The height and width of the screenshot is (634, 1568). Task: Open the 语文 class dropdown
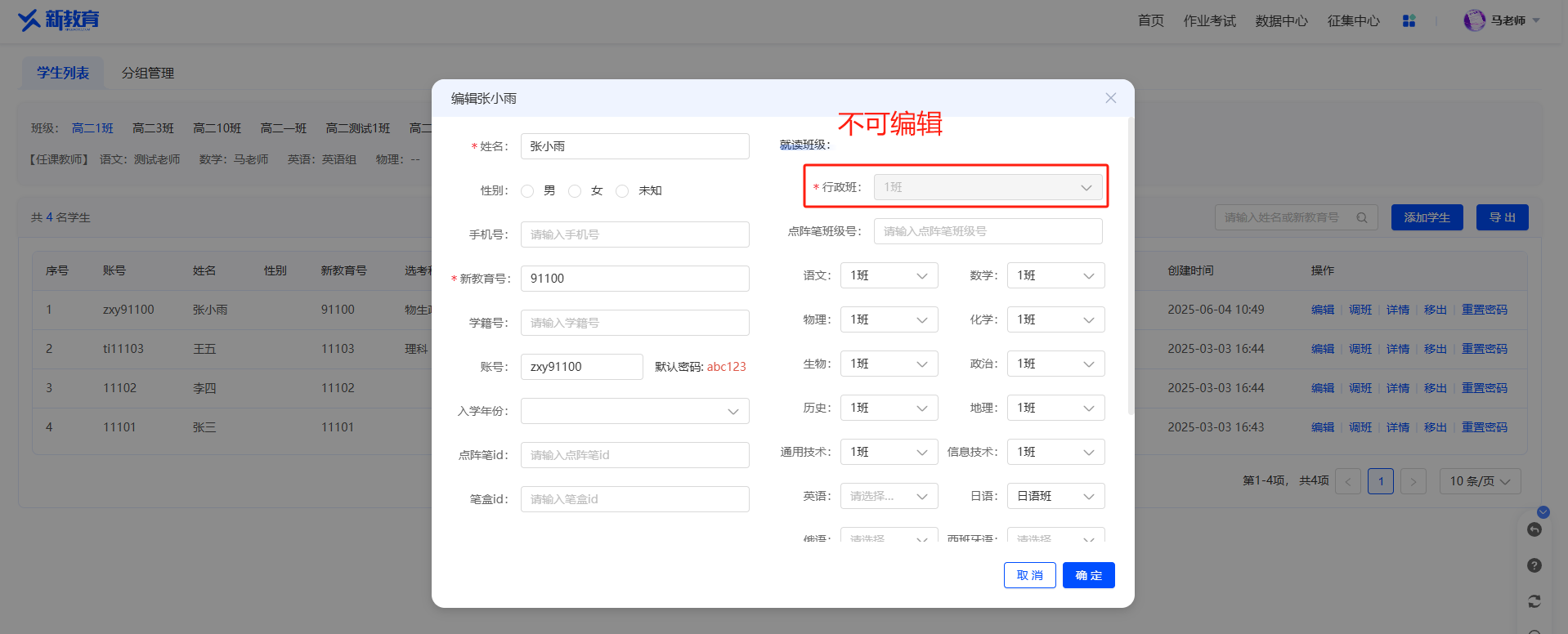coord(889,275)
